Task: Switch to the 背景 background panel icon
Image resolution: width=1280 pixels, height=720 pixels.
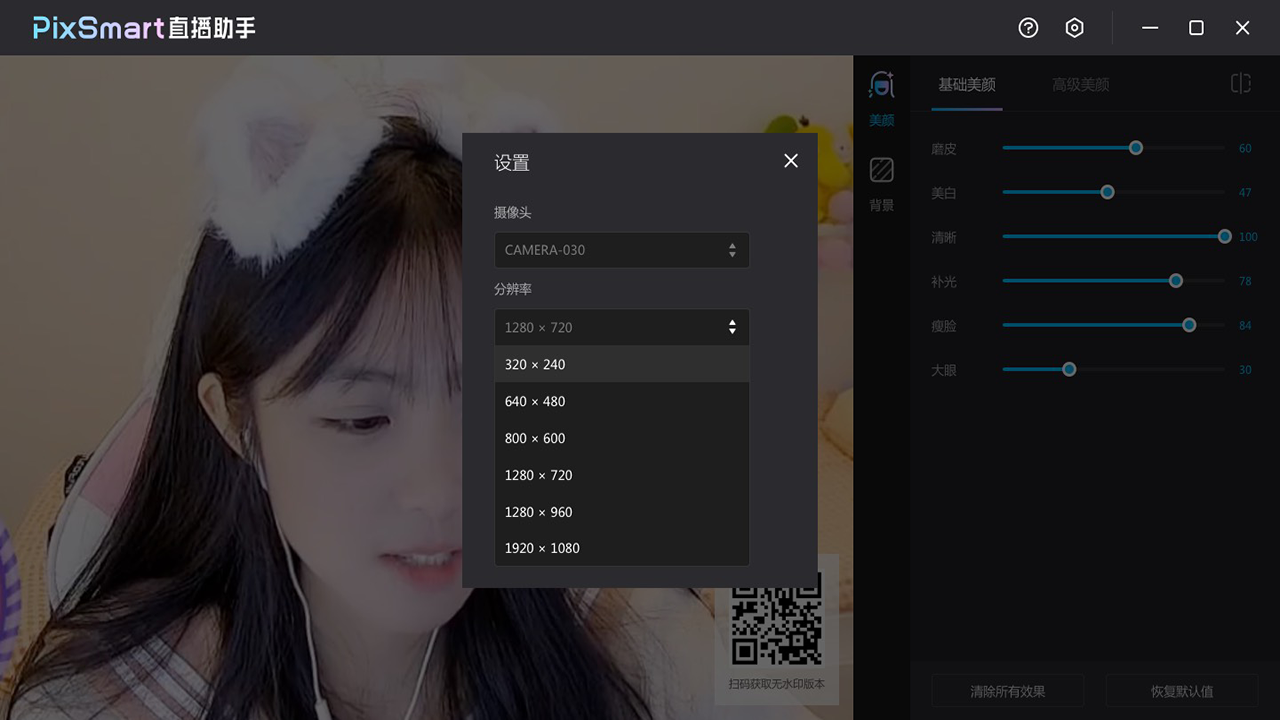Action: coord(881,180)
